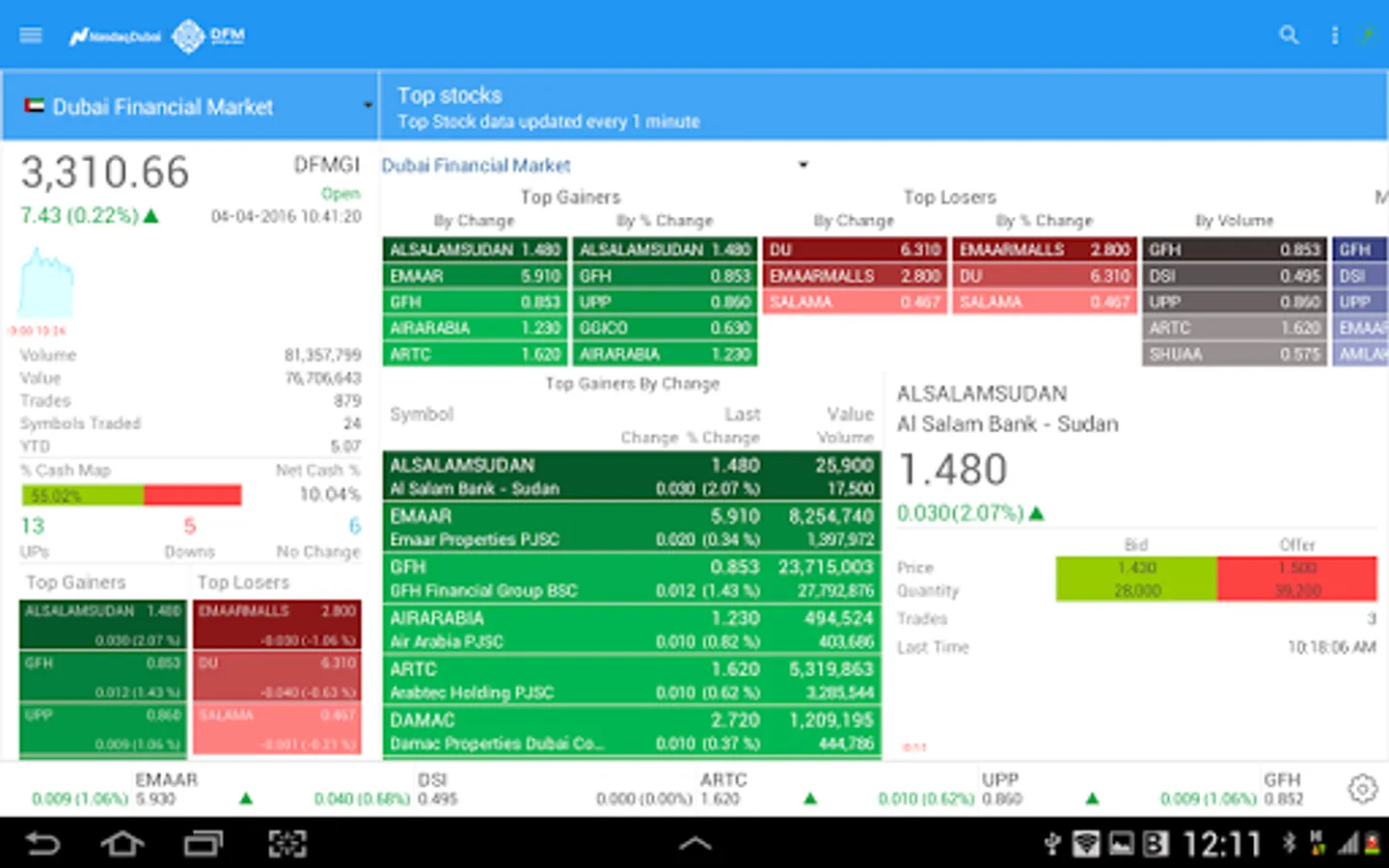Open the GFH Financial Group BSC row
1389x868 pixels.
point(632,579)
